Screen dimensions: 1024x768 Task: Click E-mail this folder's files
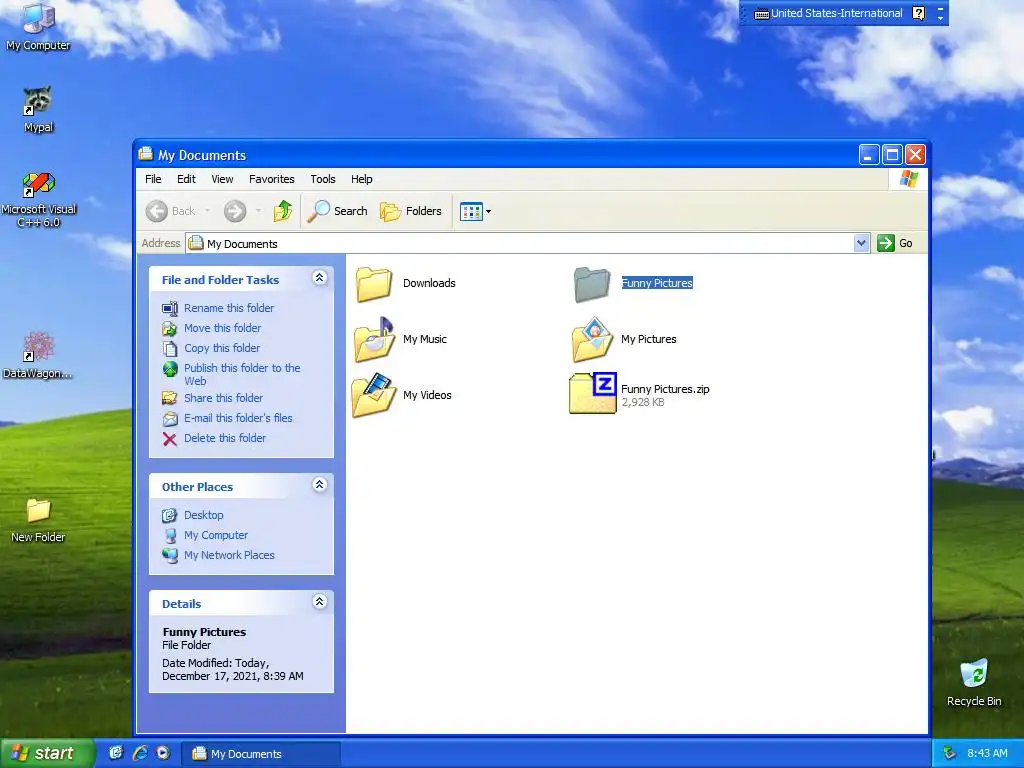point(238,418)
